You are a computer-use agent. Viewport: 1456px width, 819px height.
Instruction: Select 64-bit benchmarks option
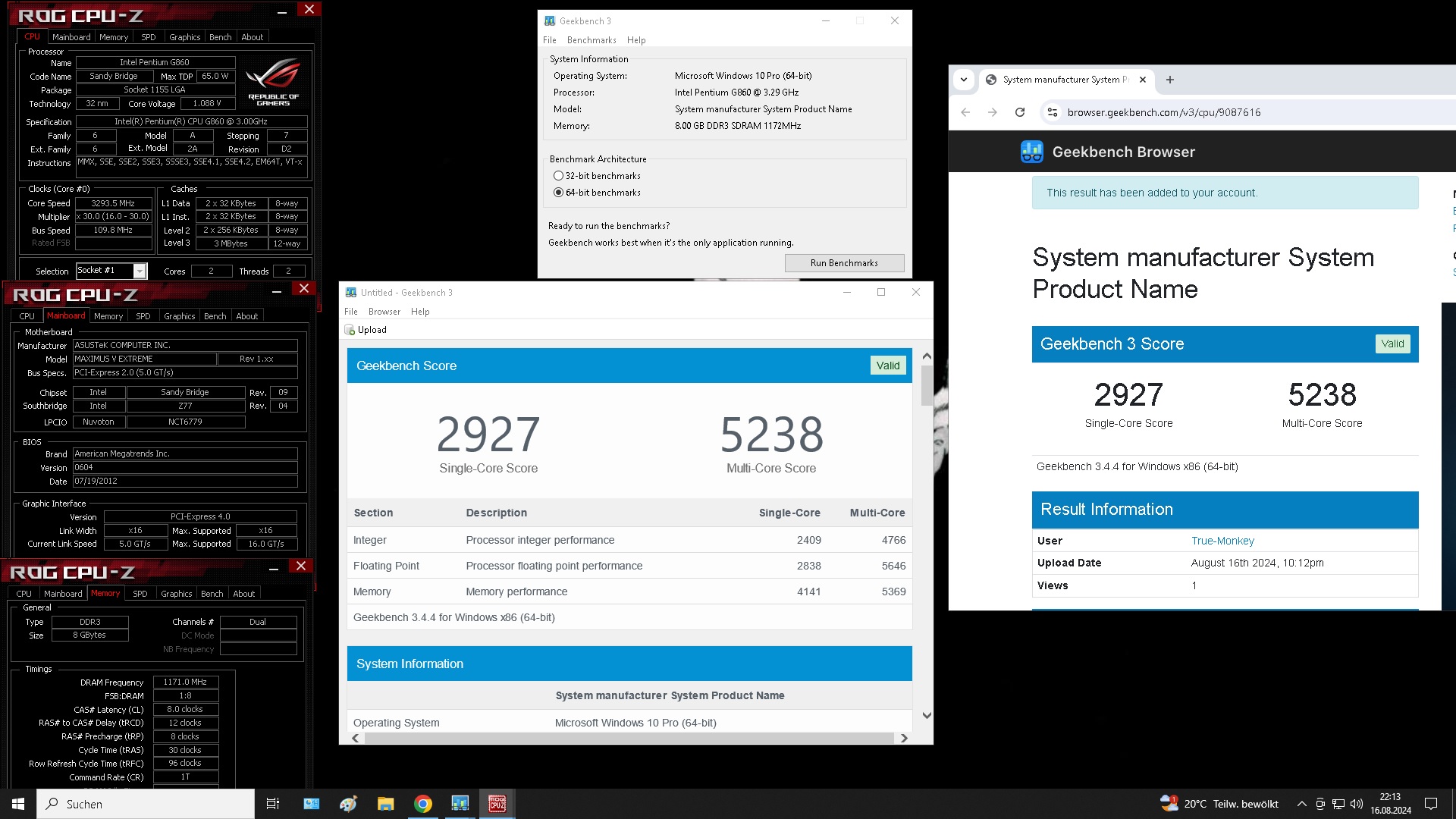tap(597, 193)
